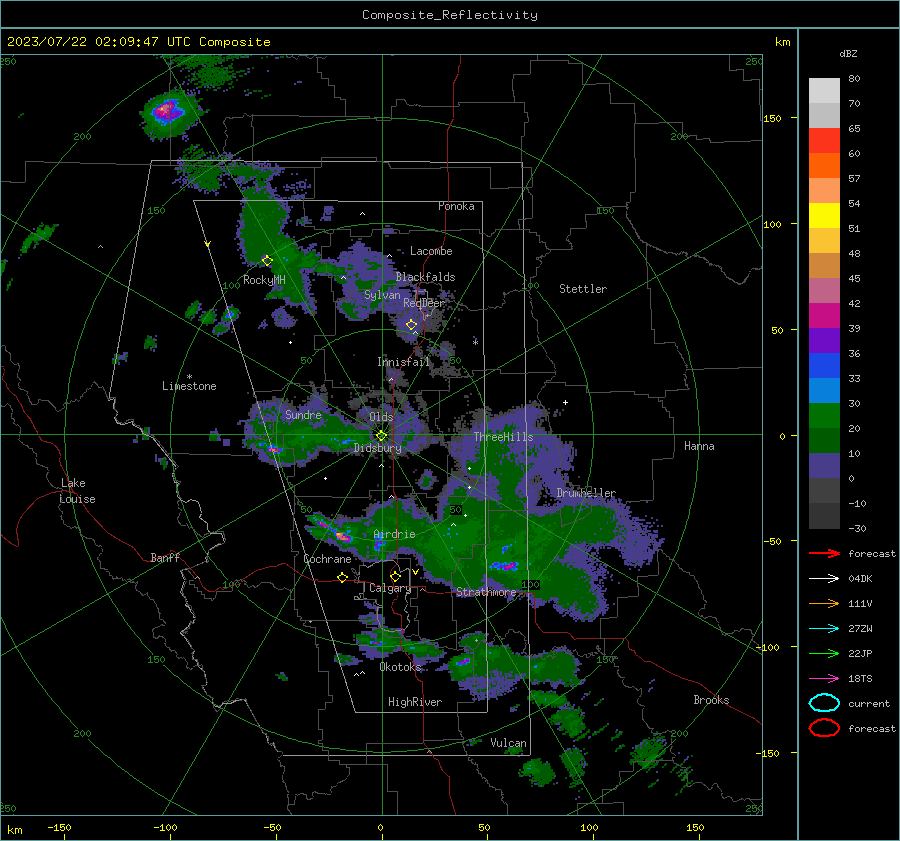The width and height of the screenshot is (900, 841).
Task: Click the ThreeHills town label
Action: pos(503,437)
